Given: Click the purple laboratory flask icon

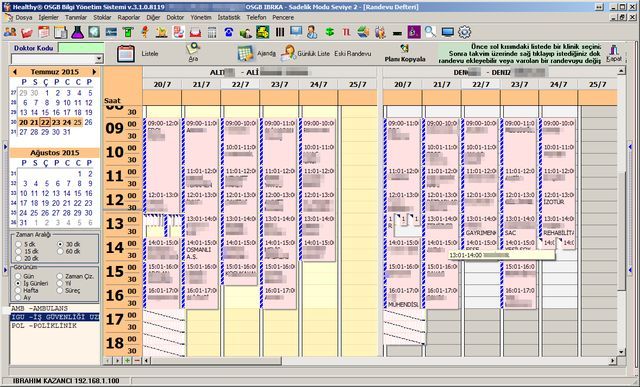Looking at the screenshot, I should pyautogui.click(x=77, y=32).
